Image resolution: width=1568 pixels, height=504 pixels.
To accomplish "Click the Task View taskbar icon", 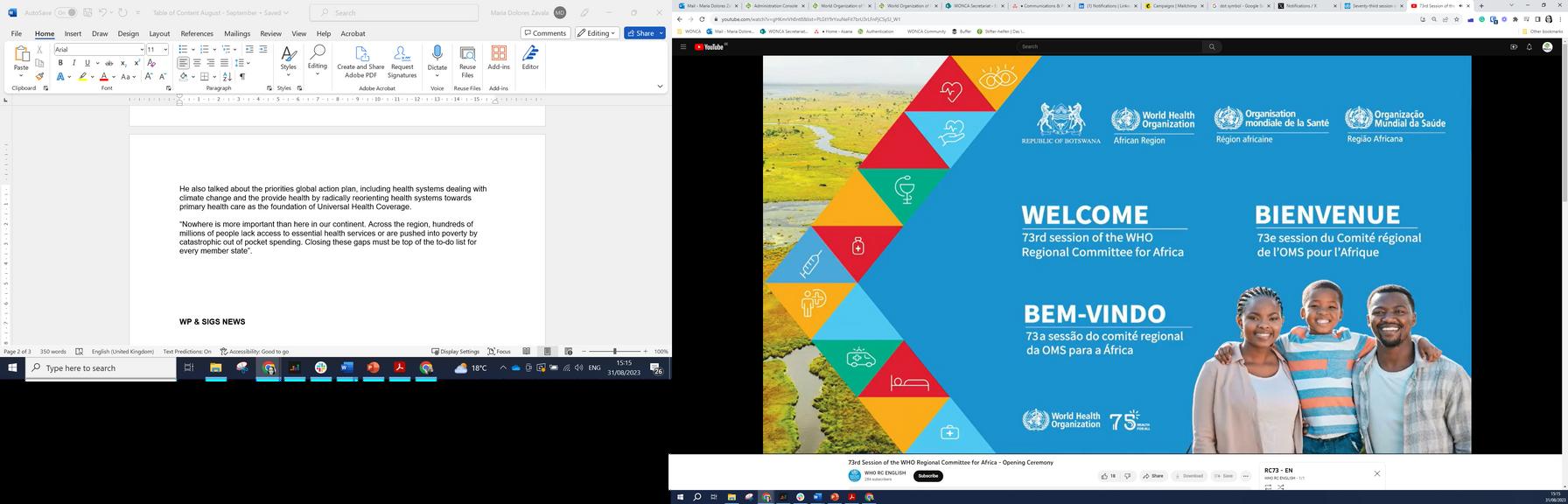I will click(188, 368).
